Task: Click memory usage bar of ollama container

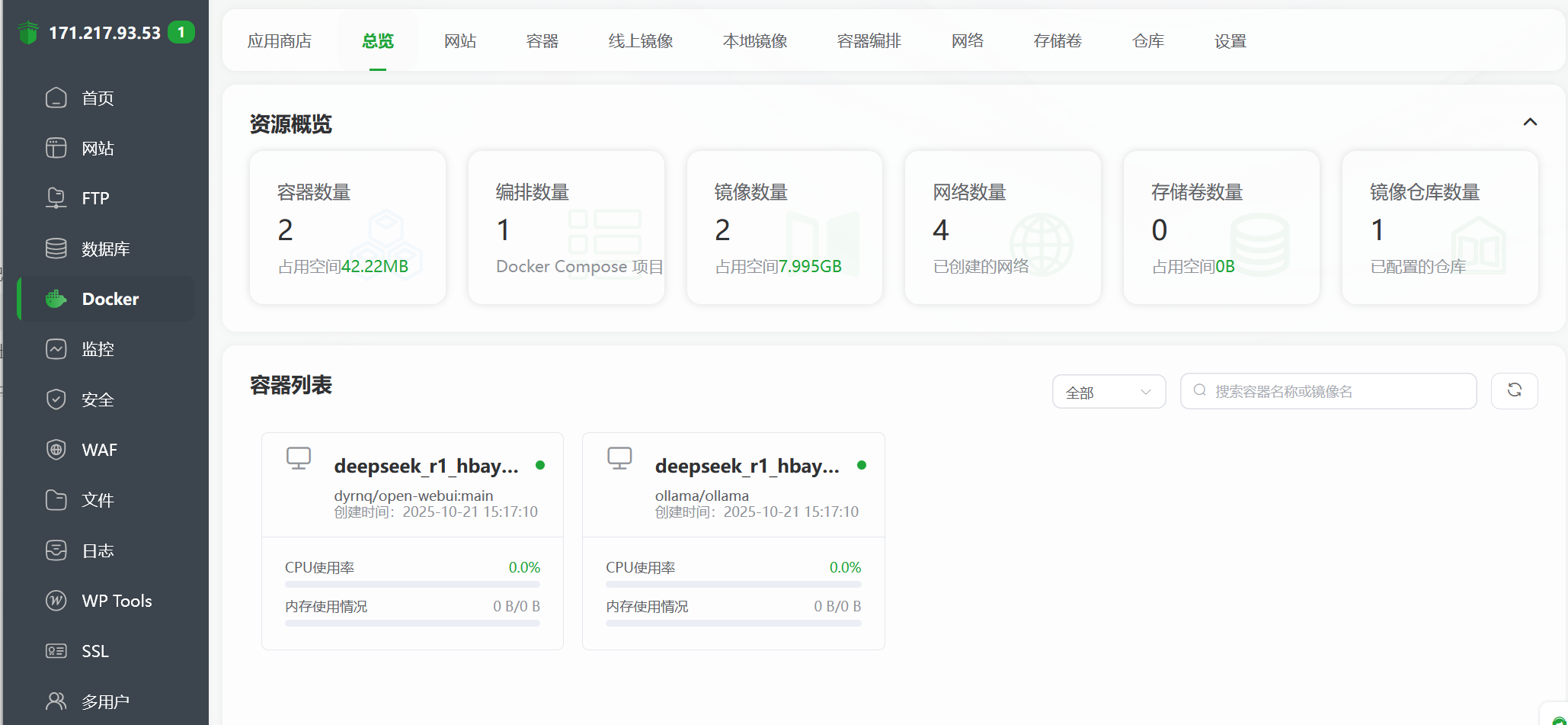Action: click(x=734, y=624)
